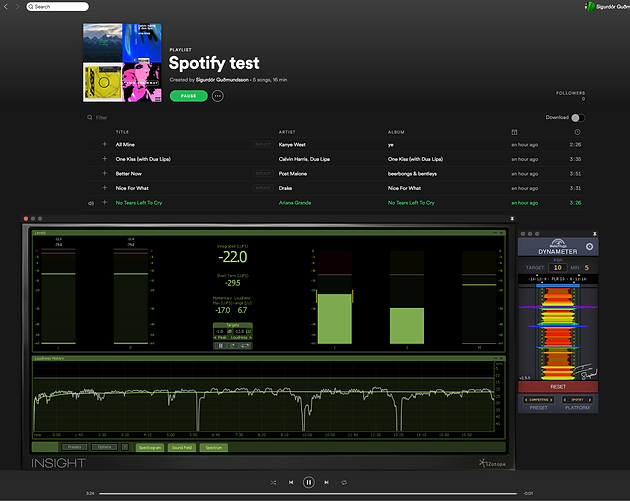The width and height of the screenshot is (630, 501).
Task: Add One Kiss to library plus
Action: pos(104,159)
